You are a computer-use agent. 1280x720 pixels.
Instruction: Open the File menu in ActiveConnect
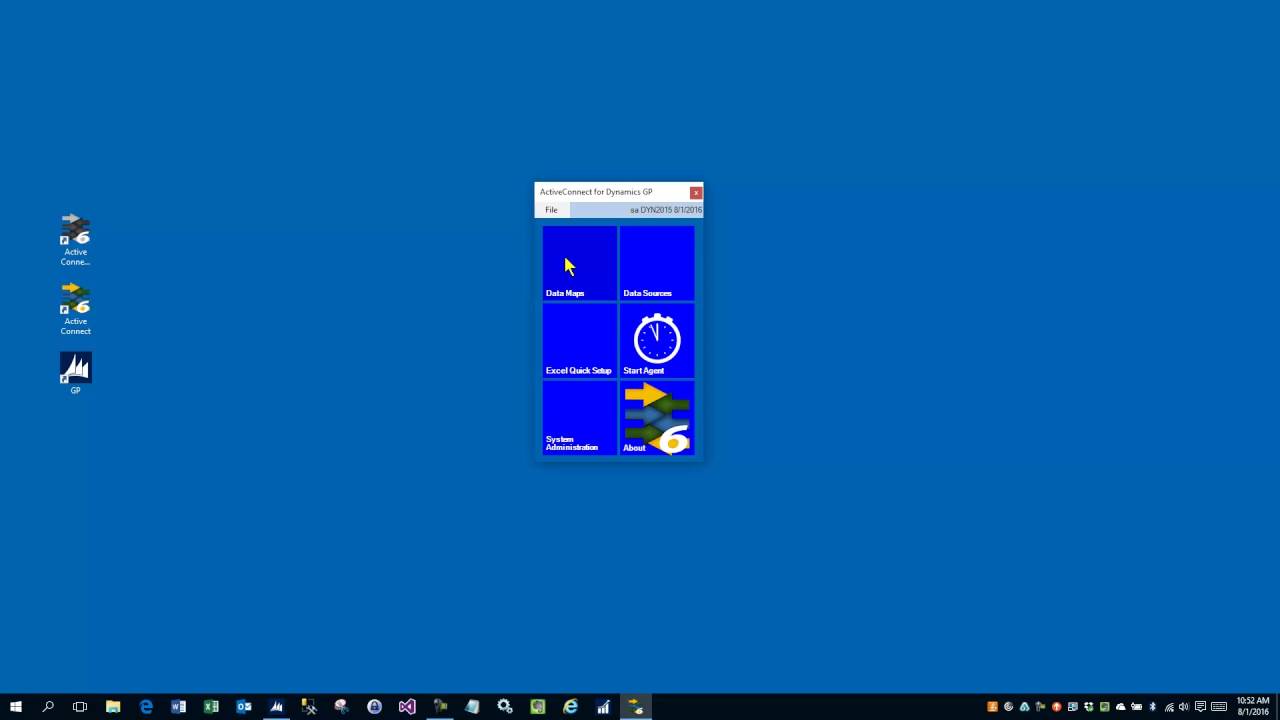551,210
